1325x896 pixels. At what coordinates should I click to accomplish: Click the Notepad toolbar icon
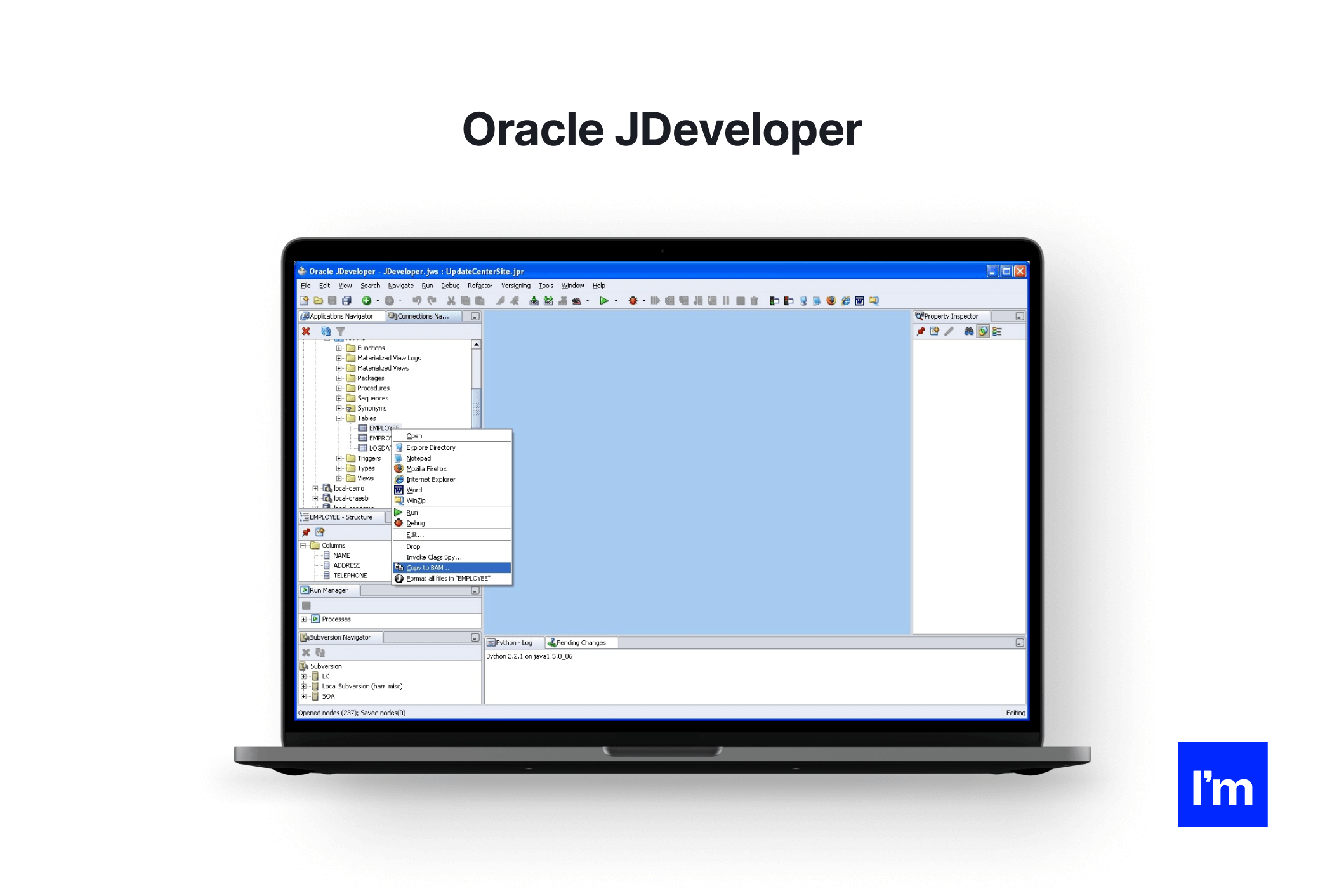817,301
